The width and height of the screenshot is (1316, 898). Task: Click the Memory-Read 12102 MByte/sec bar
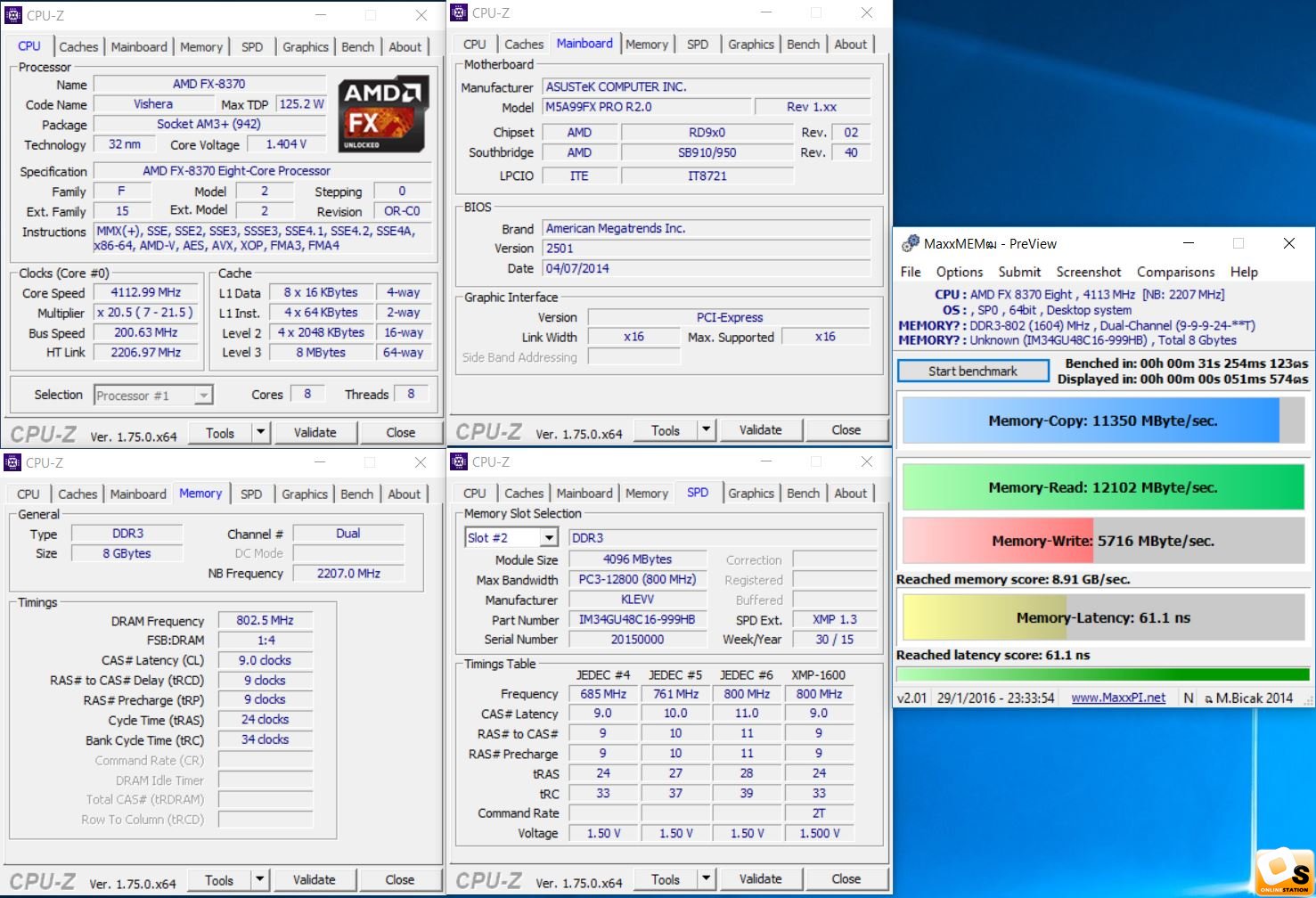click(1103, 487)
